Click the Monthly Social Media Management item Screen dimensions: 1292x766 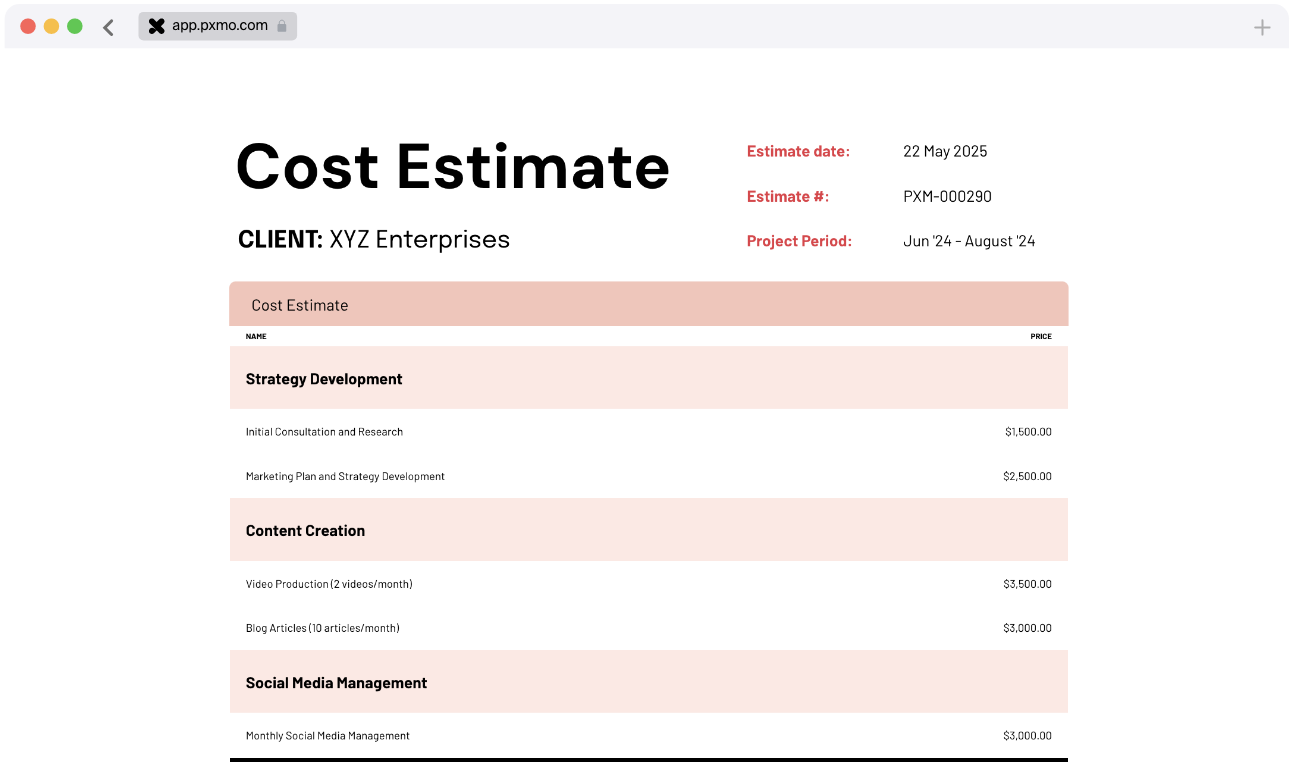pyautogui.click(x=327, y=736)
